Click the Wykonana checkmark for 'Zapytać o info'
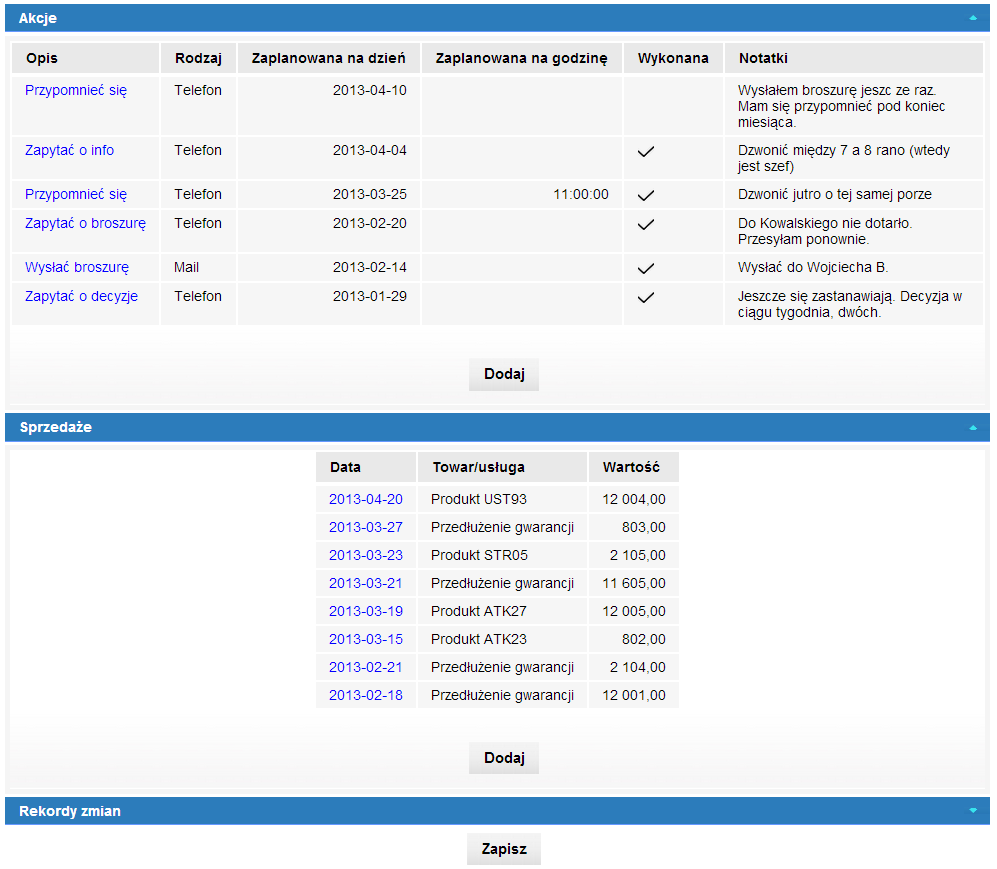Image resolution: width=997 pixels, height=869 pixels. pos(646,152)
